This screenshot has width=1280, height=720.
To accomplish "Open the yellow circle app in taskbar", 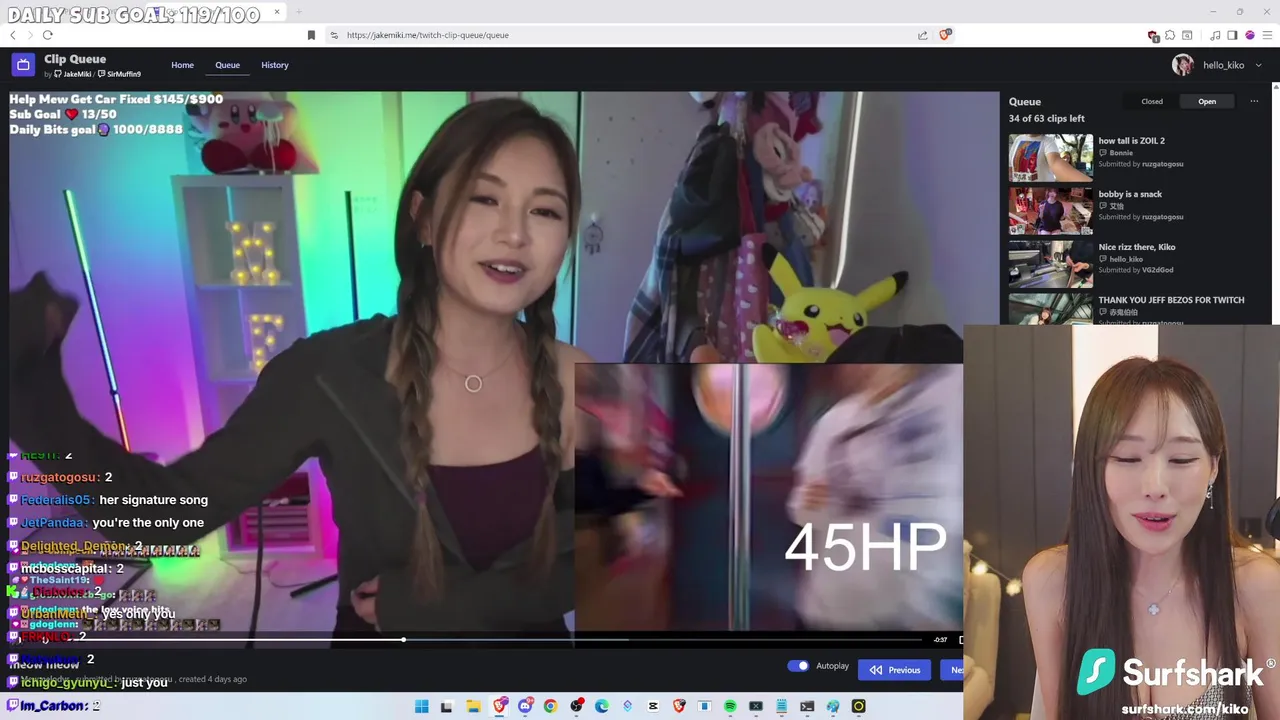I will click(858, 706).
